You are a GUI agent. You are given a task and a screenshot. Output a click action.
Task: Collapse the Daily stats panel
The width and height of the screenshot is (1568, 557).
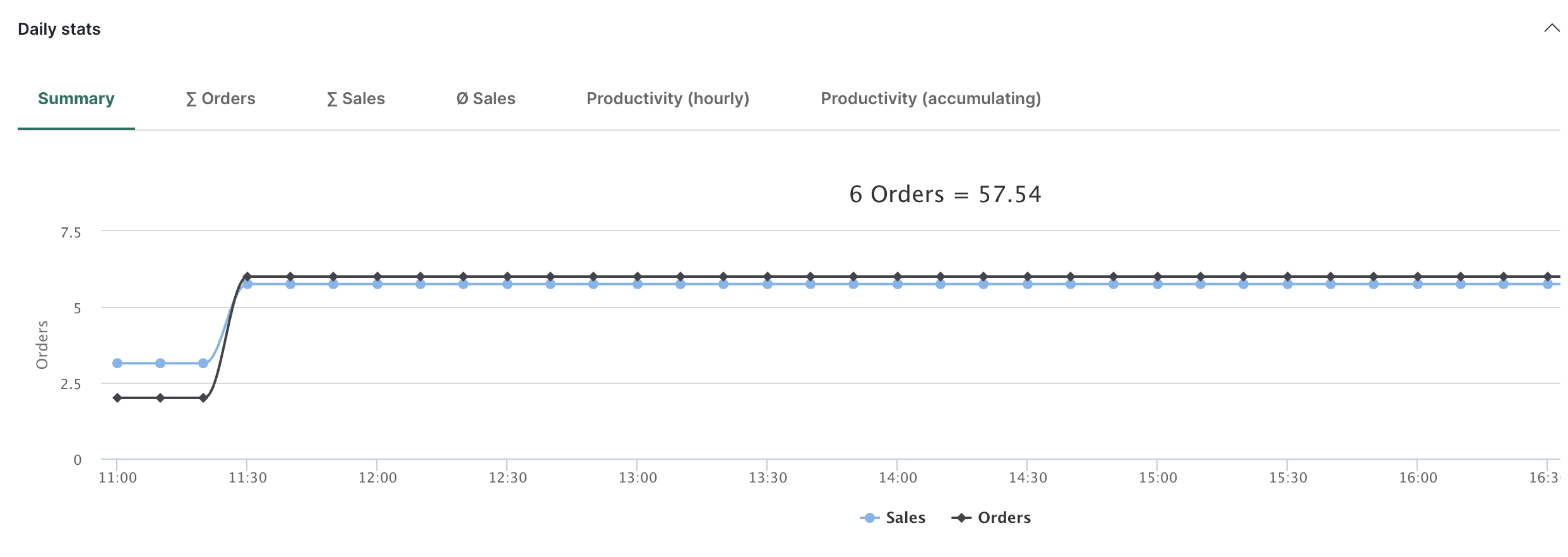coord(1550,28)
